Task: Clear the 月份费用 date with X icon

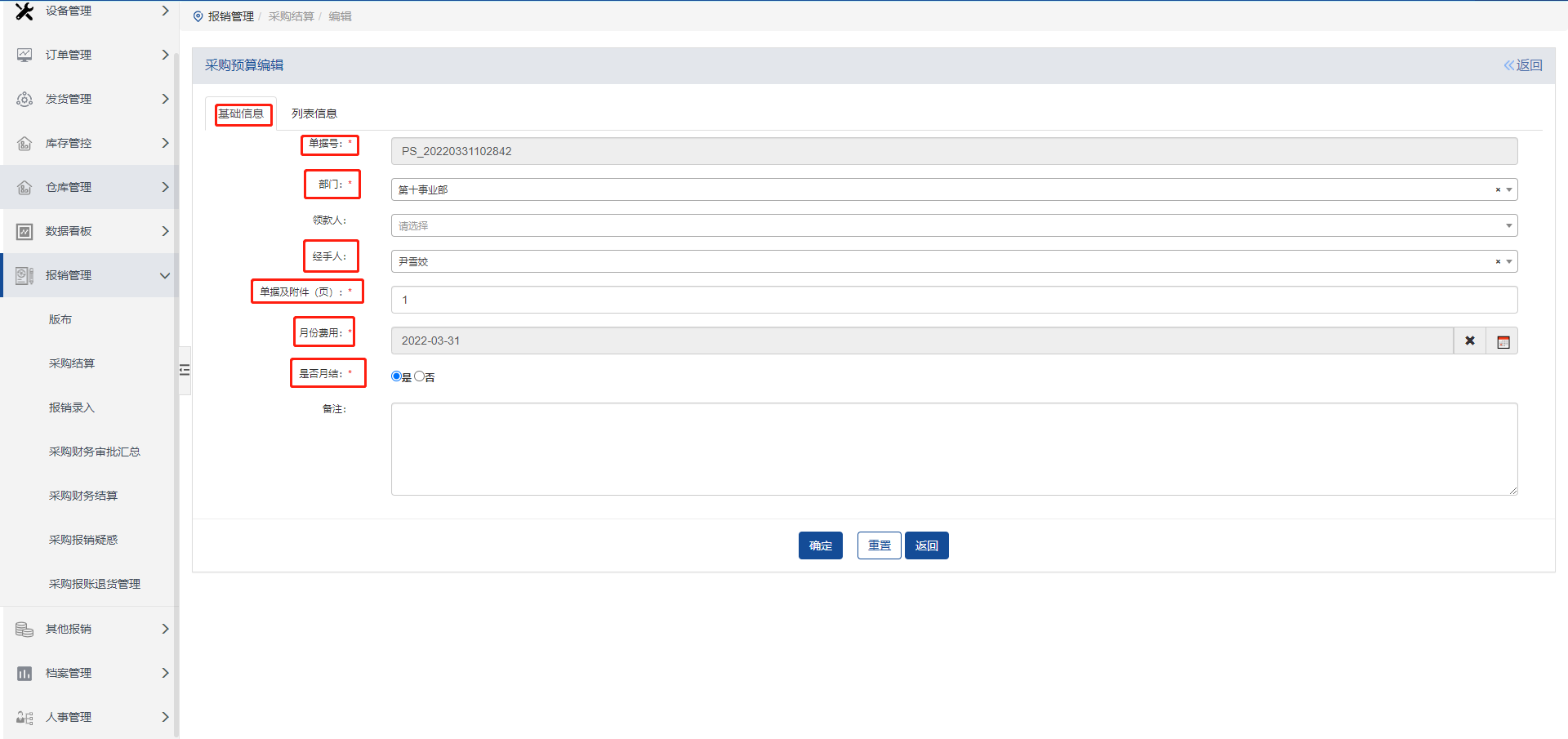Action: point(1469,341)
